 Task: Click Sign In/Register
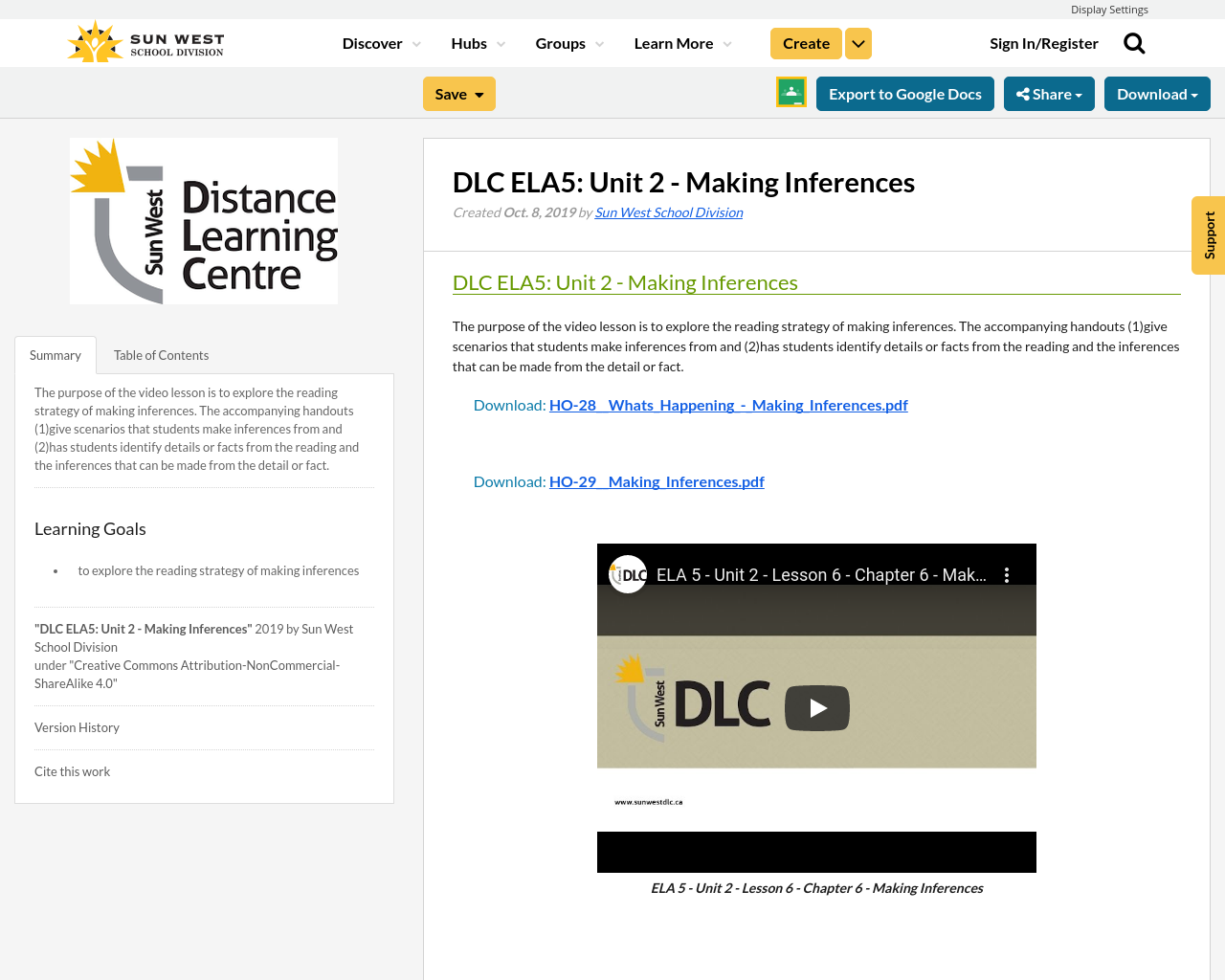tap(1044, 42)
